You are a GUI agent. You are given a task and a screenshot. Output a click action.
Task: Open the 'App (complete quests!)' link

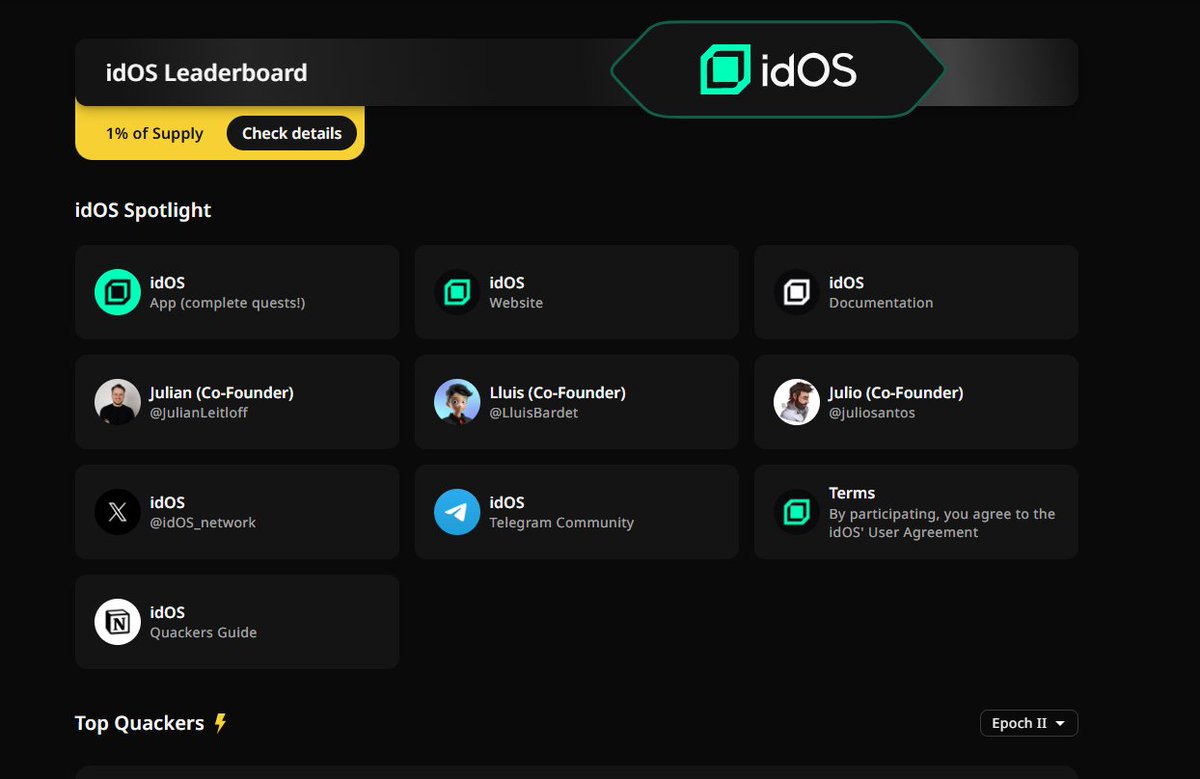(x=227, y=303)
